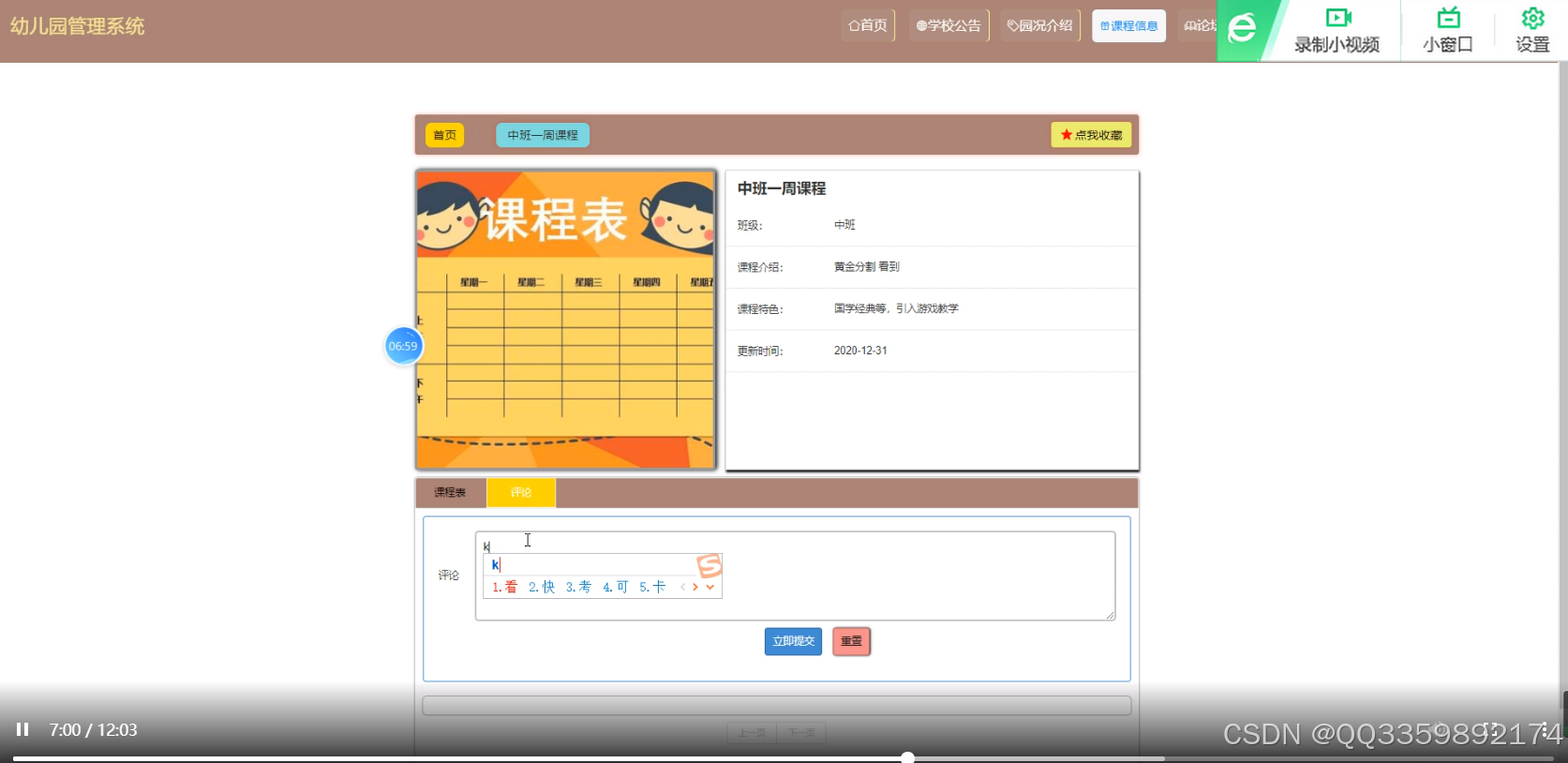
Task: Click the 重置 reset button
Action: coord(851,641)
